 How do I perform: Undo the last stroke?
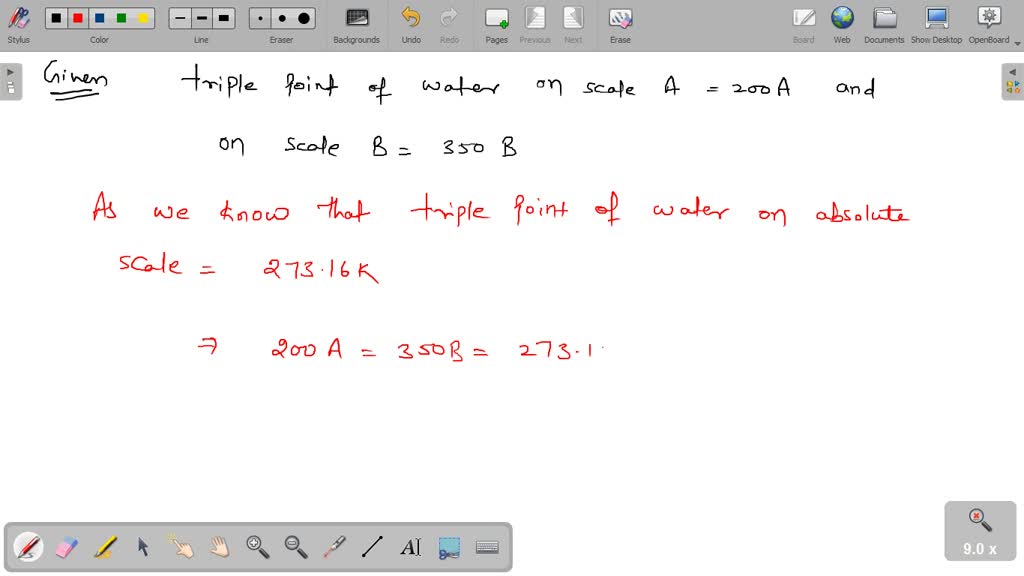pyautogui.click(x=411, y=22)
